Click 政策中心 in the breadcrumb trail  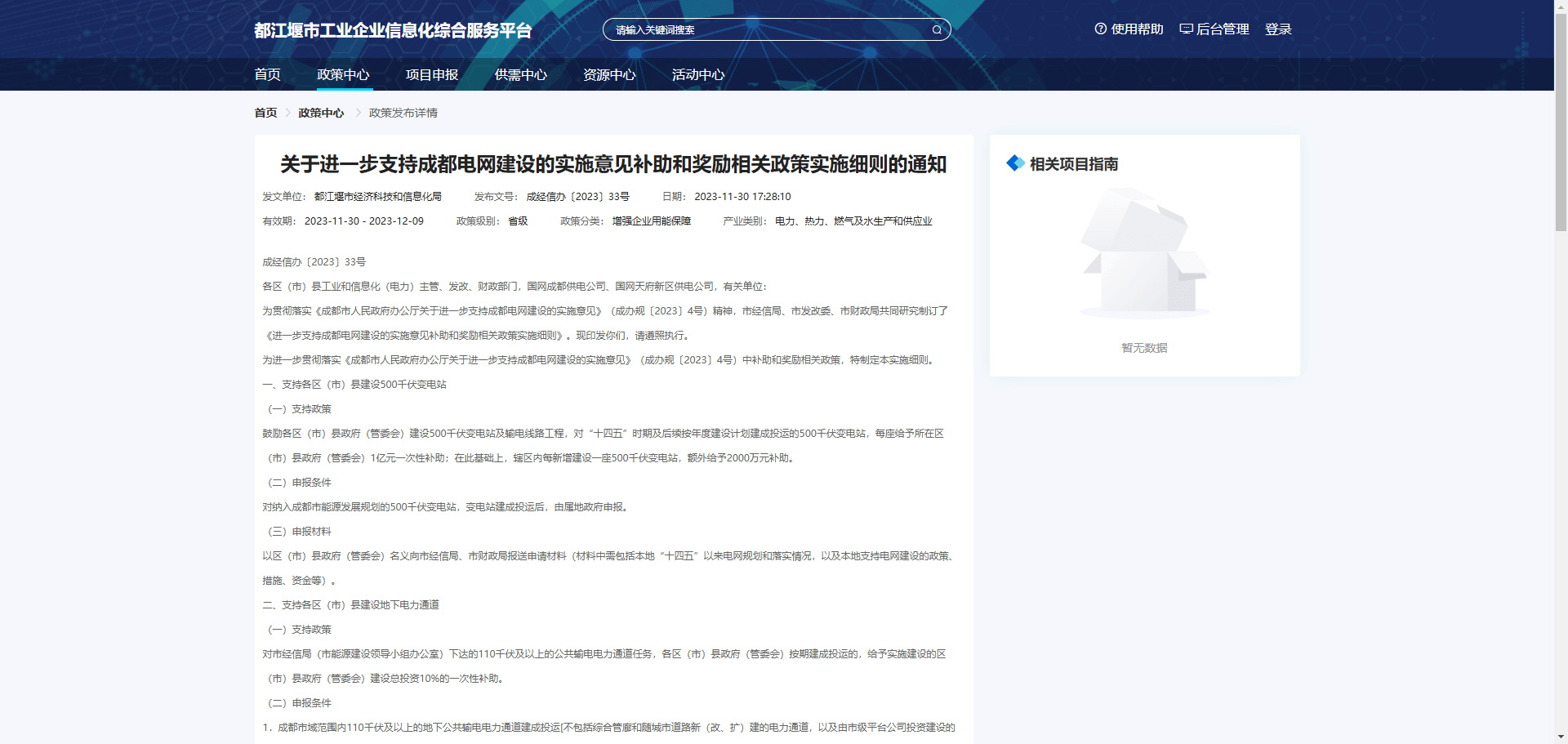click(x=321, y=112)
